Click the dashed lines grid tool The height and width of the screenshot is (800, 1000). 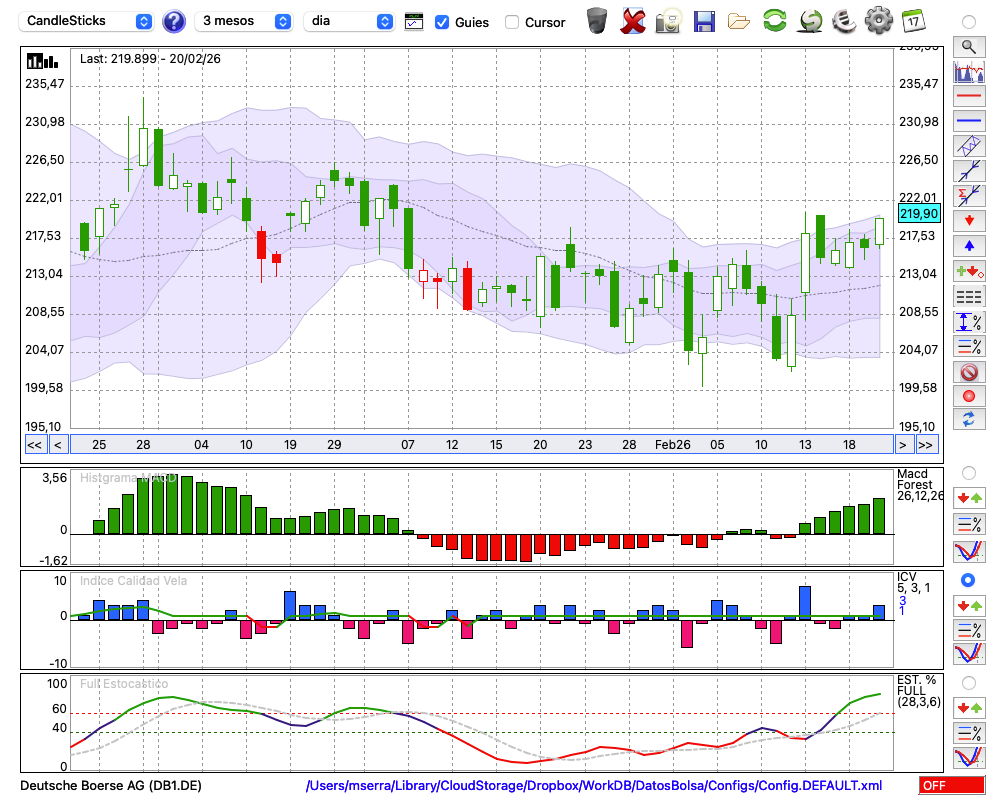[x=969, y=296]
